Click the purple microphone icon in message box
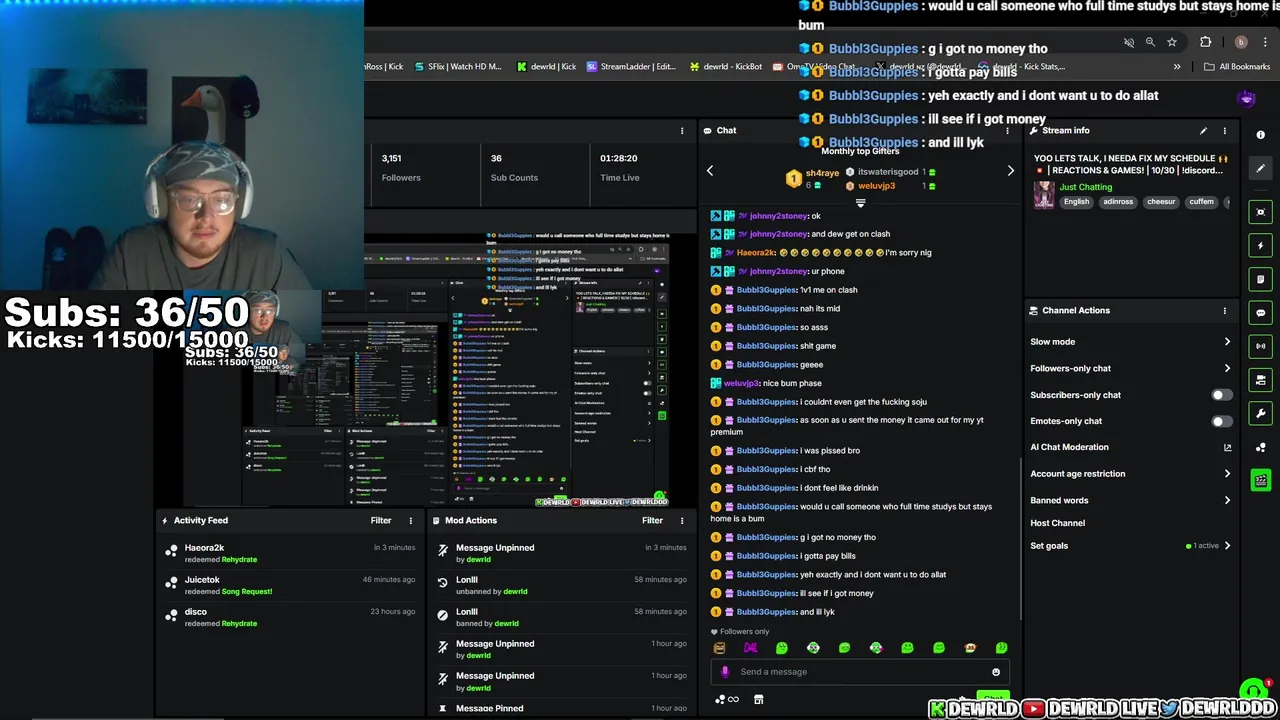The width and height of the screenshot is (1280, 720). [725, 672]
